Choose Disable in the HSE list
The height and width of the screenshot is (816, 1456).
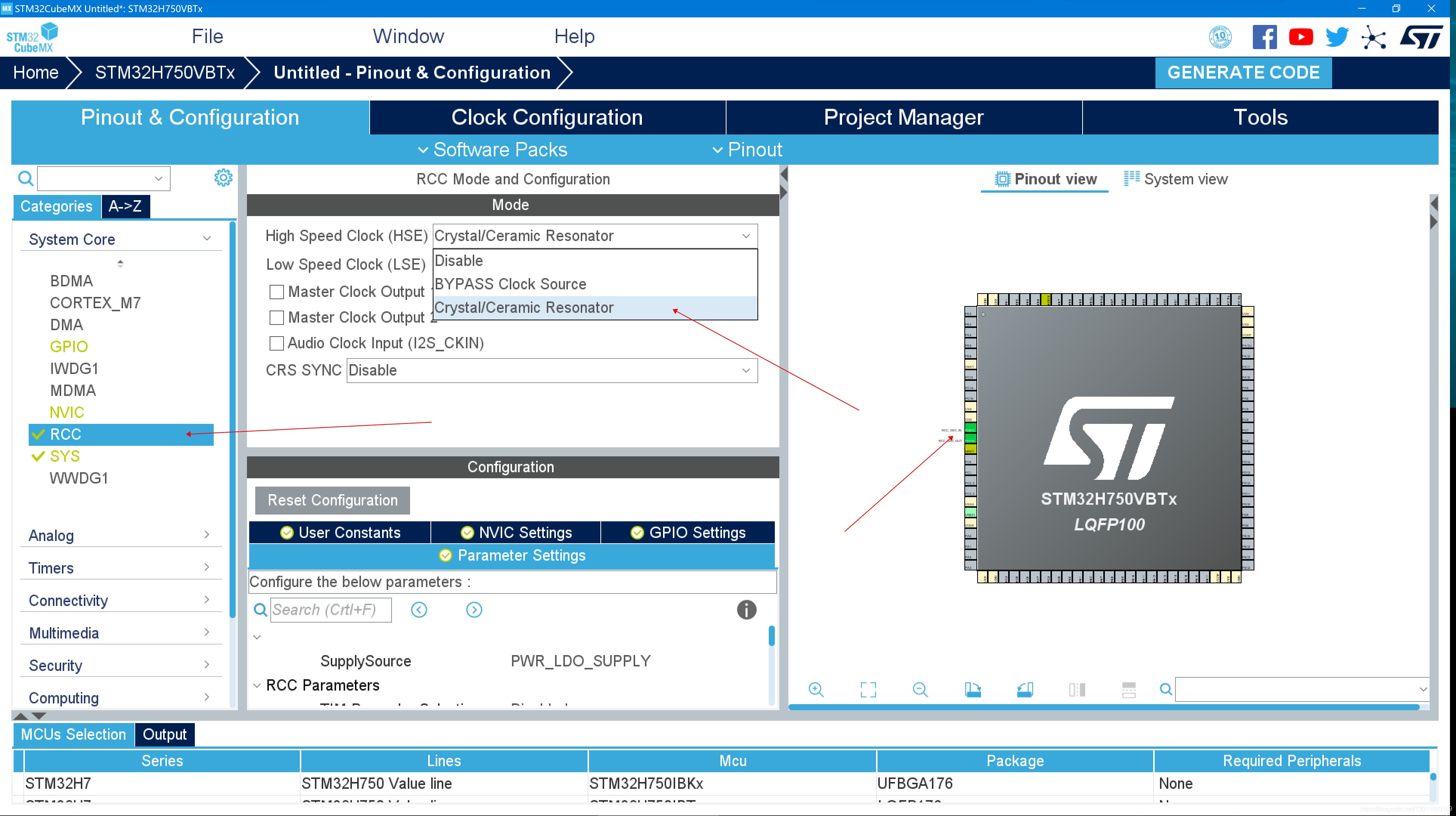(595, 261)
